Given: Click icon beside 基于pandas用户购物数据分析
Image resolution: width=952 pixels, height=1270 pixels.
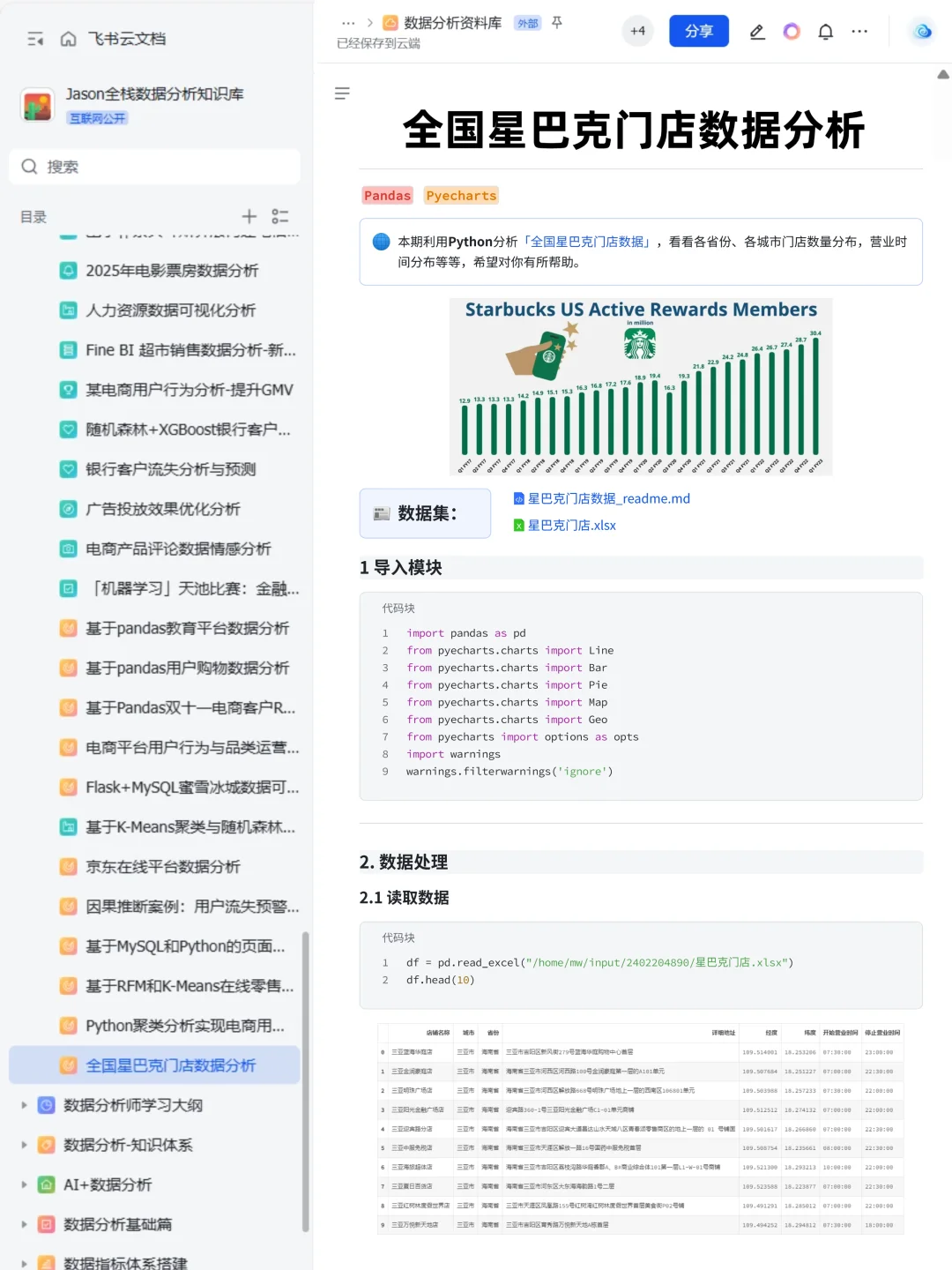Looking at the screenshot, I should 68,669.
